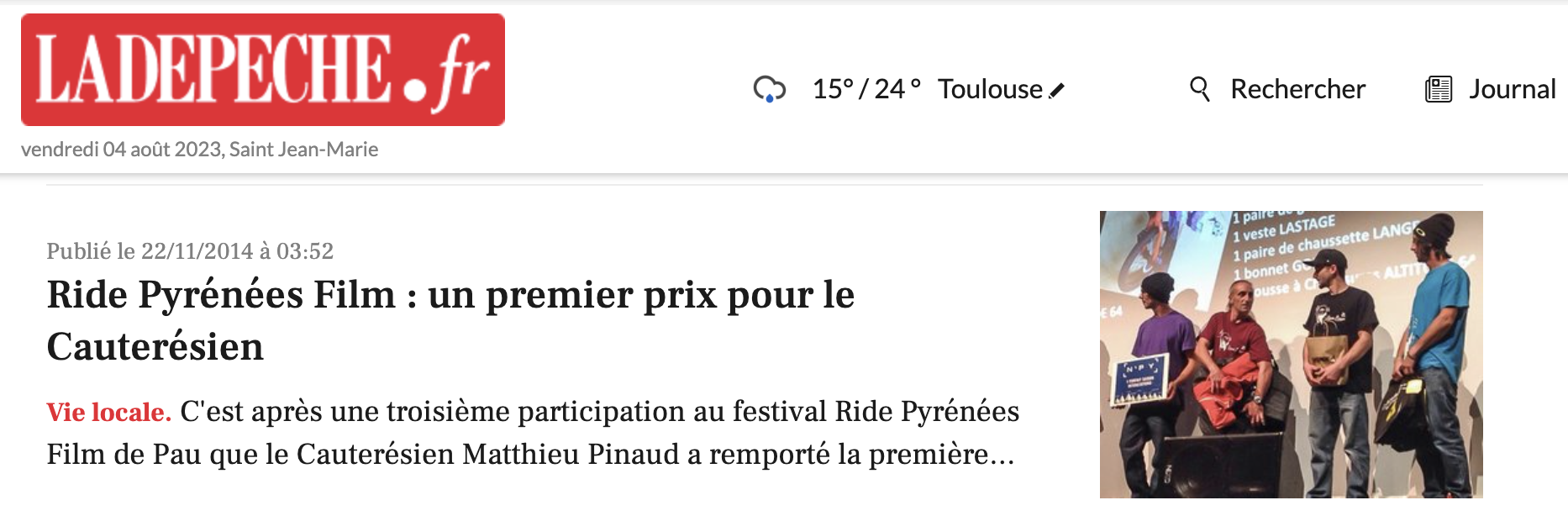Select the Saint Jean-Marie text
Screen dimensions: 1568x516
tap(303, 150)
